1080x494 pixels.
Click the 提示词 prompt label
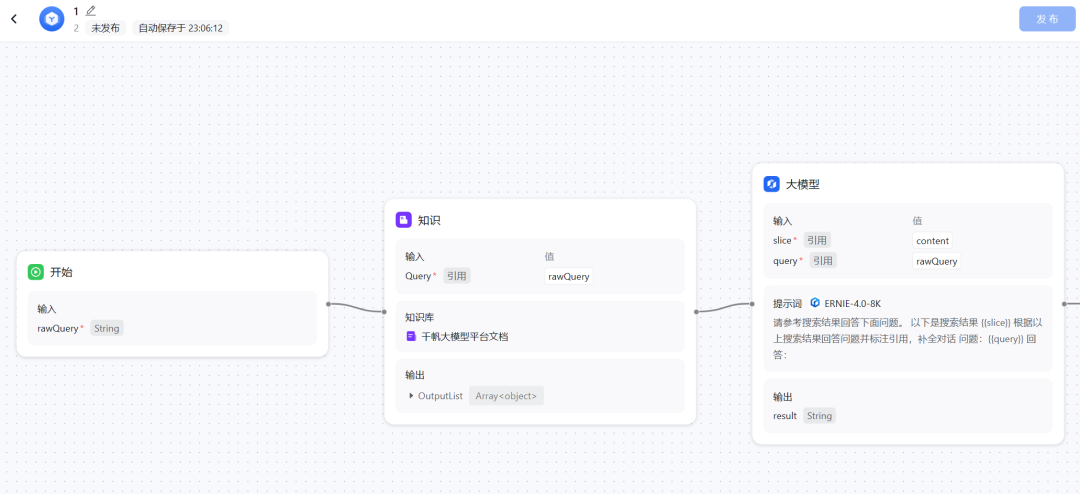[x=787, y=303]
